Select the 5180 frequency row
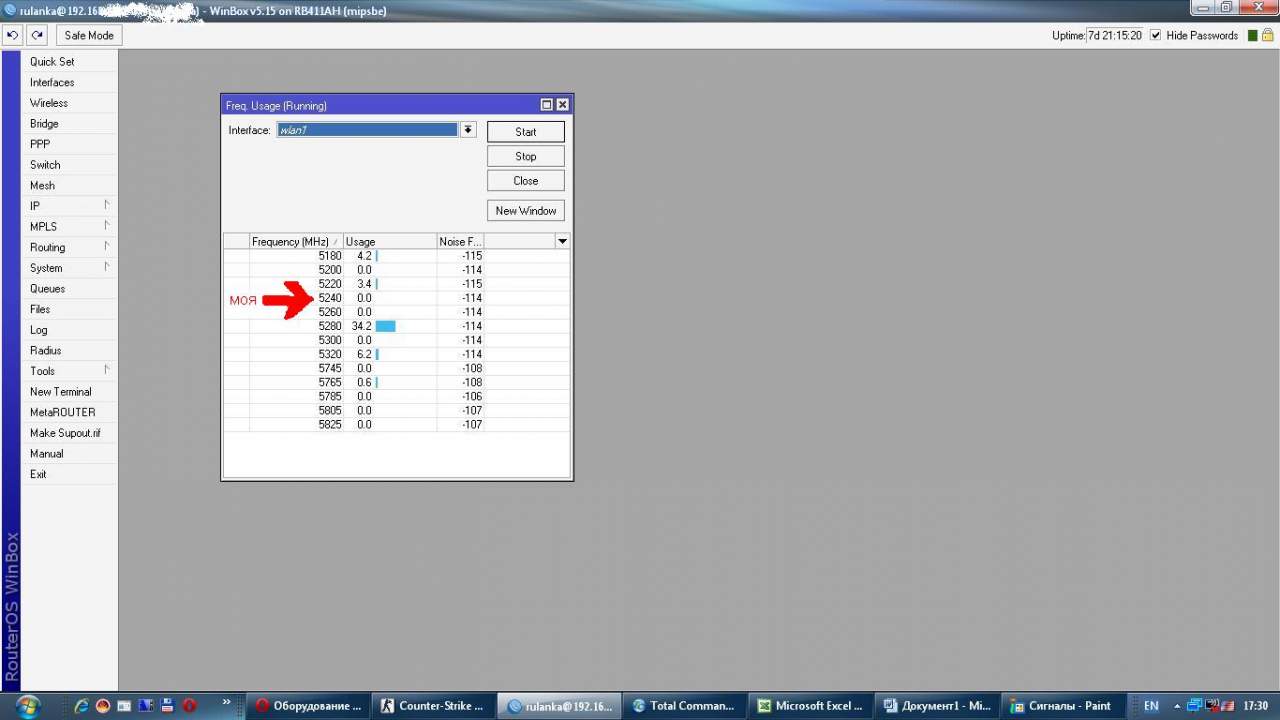This screenshot has height=720, width=1280. click(396, 256)
